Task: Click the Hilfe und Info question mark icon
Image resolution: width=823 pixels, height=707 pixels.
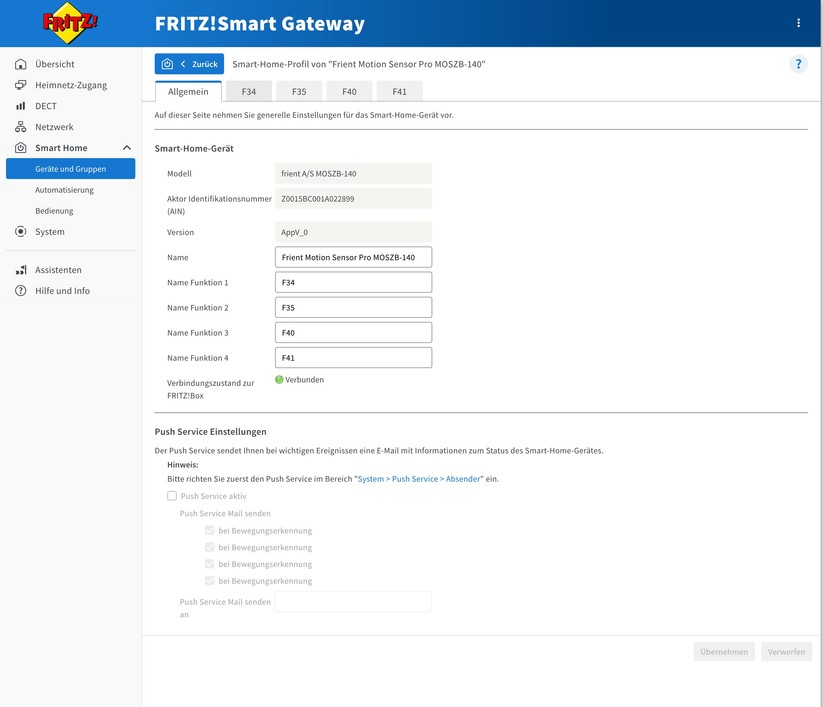Action: 22,290
